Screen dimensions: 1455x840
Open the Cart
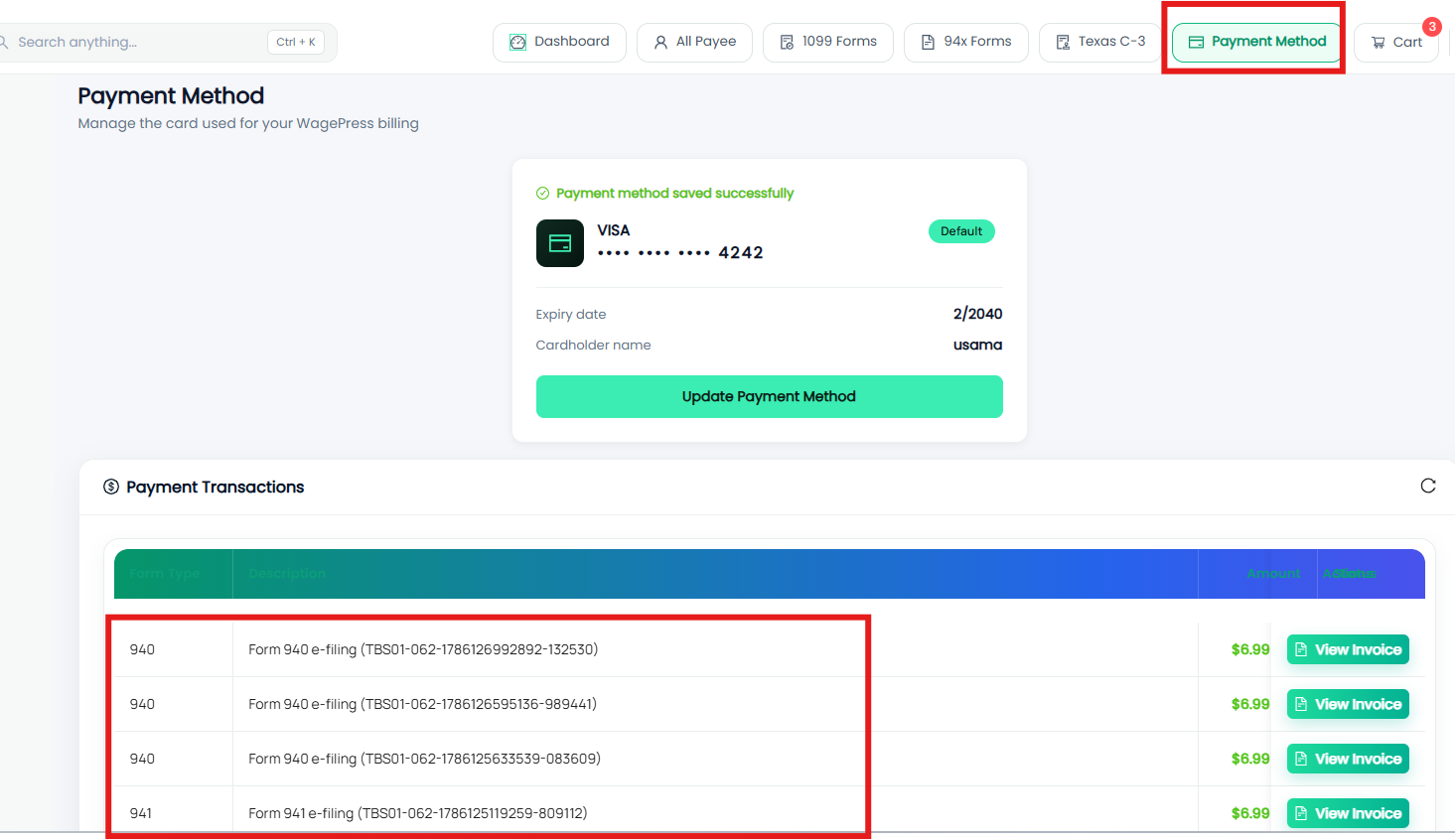click(1396, 42)
